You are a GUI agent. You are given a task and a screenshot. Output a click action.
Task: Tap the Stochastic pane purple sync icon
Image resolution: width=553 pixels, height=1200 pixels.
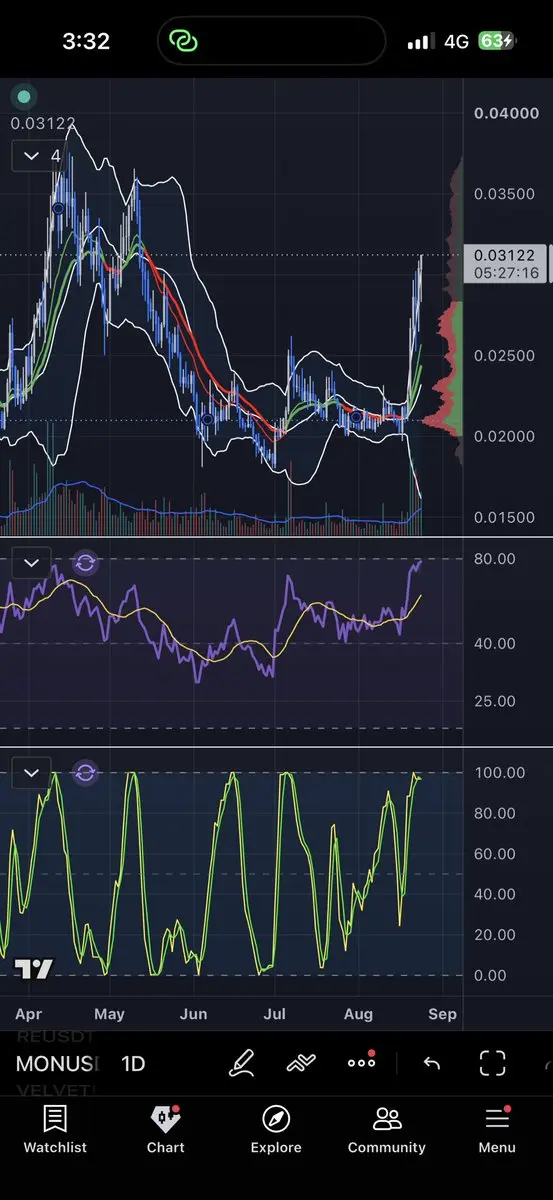(85, 772)
